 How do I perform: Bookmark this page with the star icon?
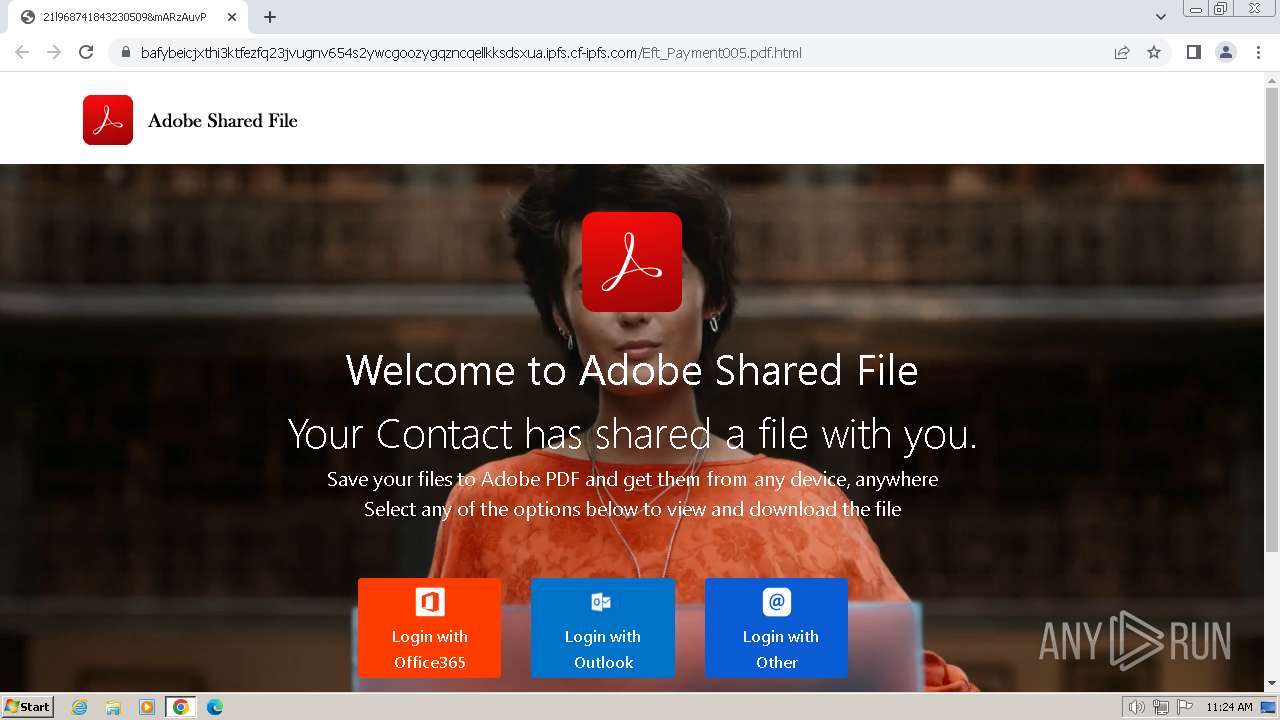1154,53
